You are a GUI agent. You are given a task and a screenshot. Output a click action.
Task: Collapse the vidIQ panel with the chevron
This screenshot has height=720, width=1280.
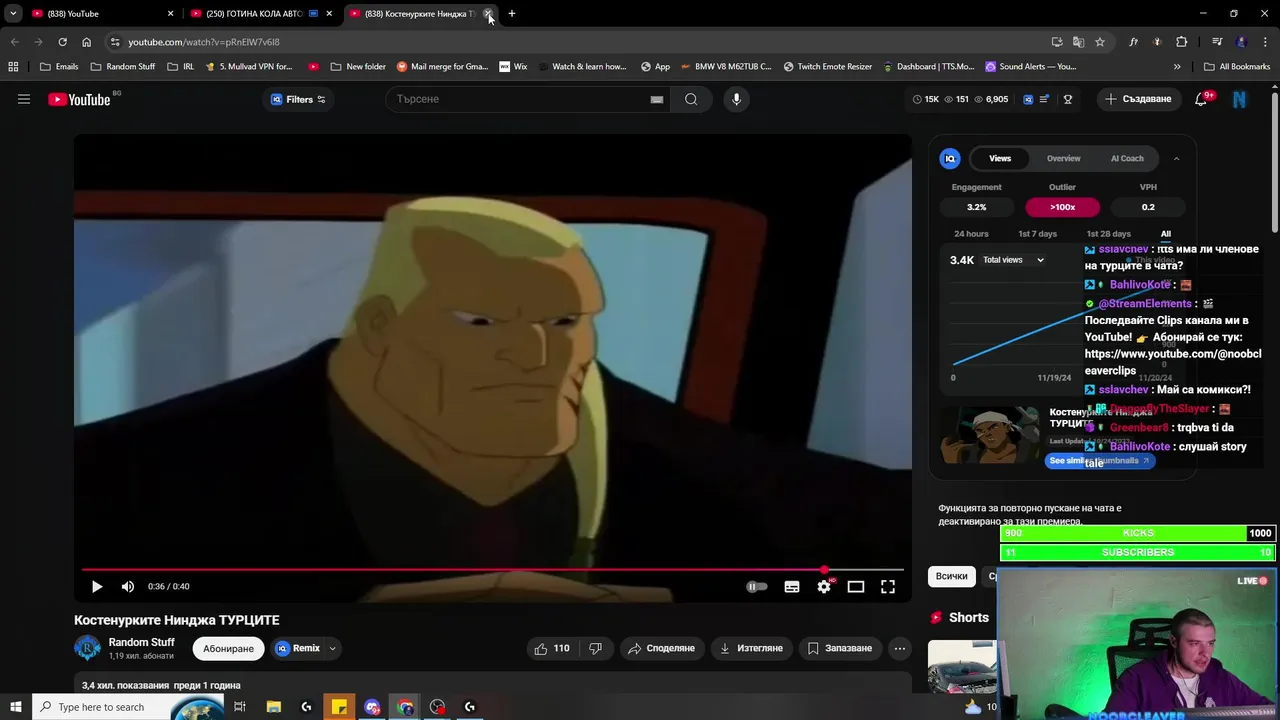tap(1176, 158)
